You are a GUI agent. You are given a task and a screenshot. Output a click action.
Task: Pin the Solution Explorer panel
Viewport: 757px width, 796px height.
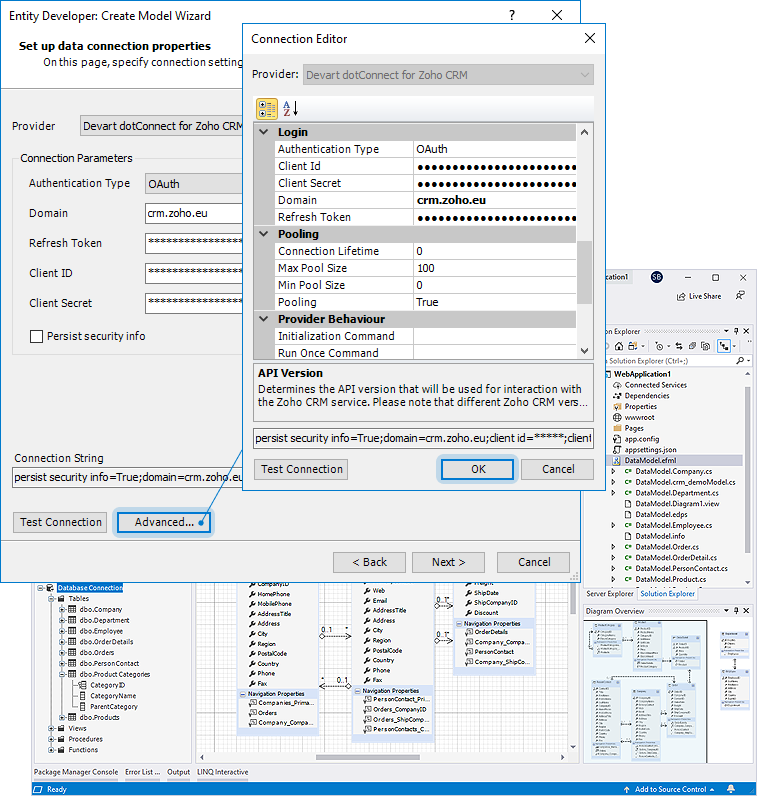pos(736,331)
